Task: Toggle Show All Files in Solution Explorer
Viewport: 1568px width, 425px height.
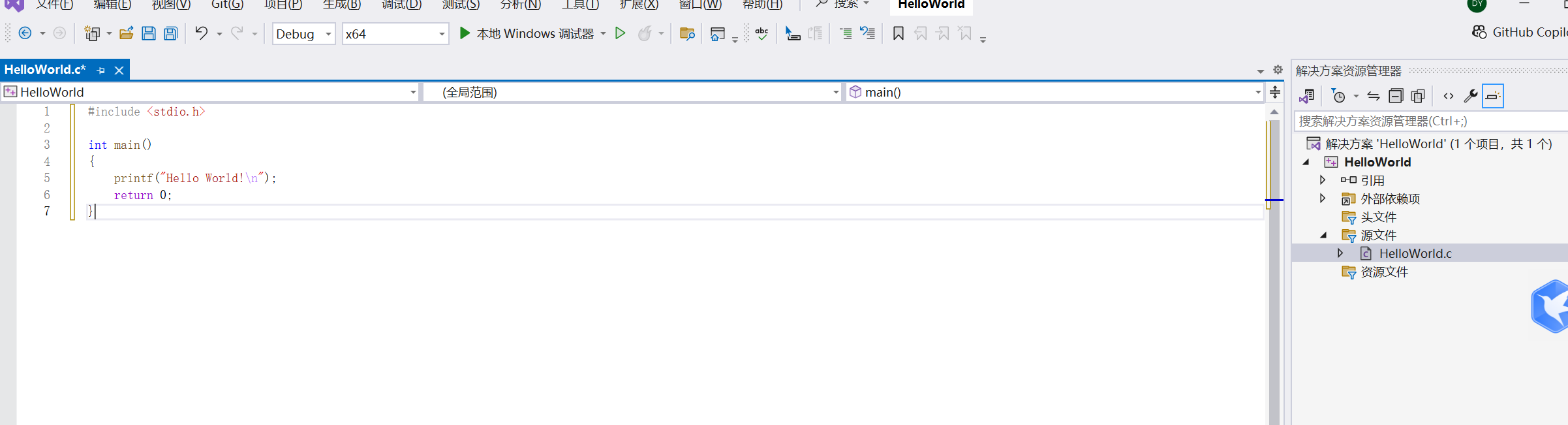Action: 1418,97
